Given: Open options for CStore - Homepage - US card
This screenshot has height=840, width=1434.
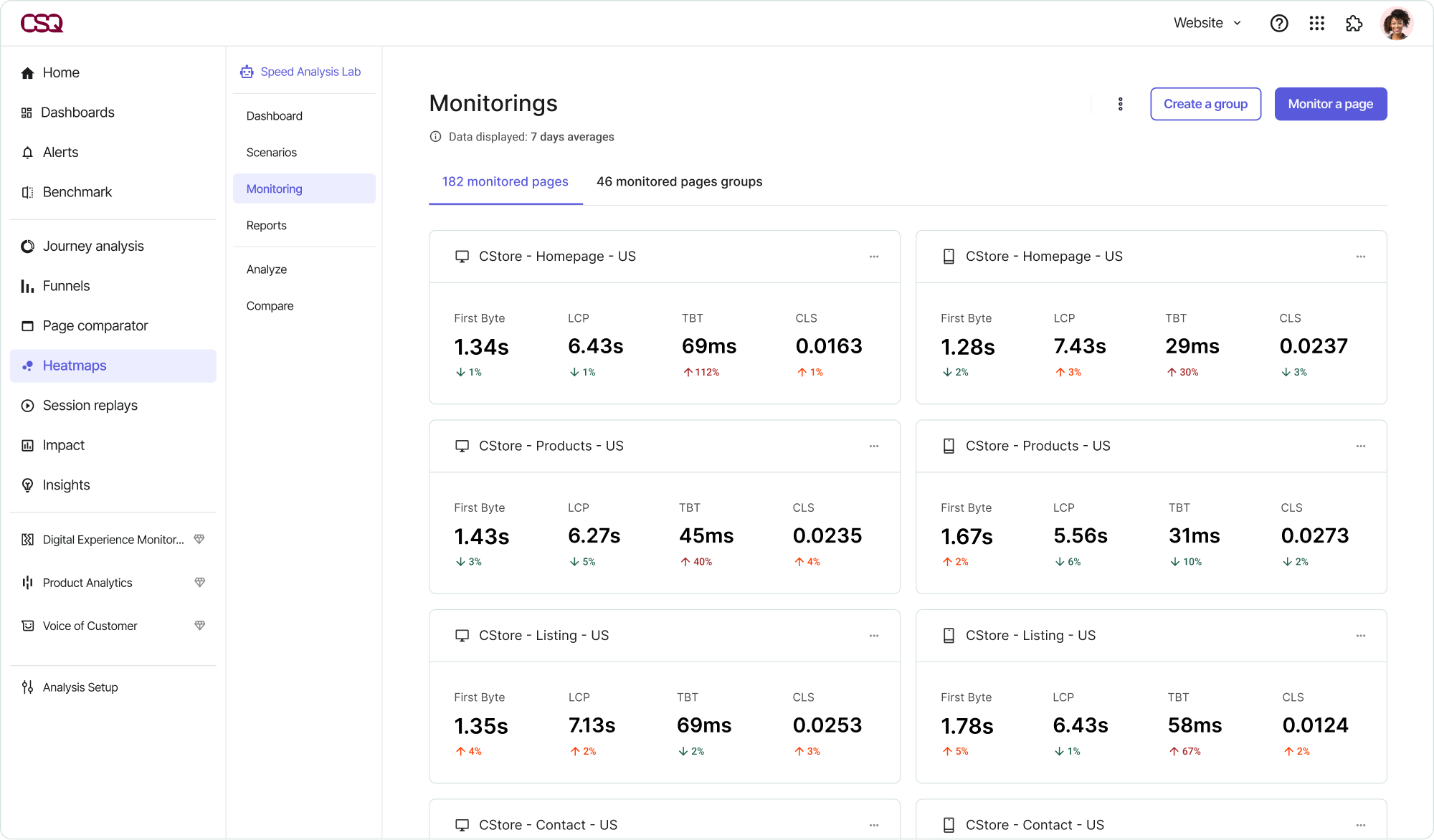Looking at the screenshot, I should click(x=874, y=256).
